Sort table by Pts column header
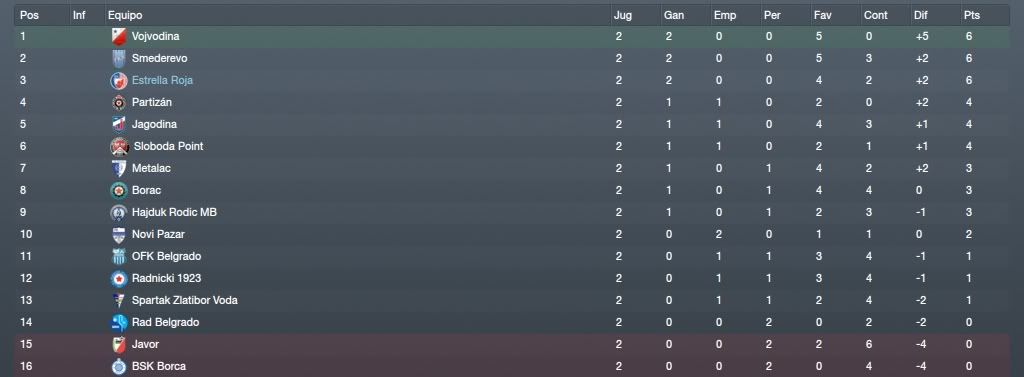 point(972,15)
